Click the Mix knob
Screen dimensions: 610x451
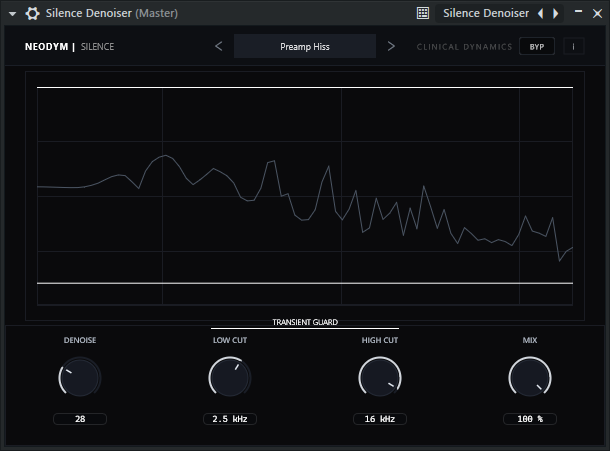tap(530, 377)
